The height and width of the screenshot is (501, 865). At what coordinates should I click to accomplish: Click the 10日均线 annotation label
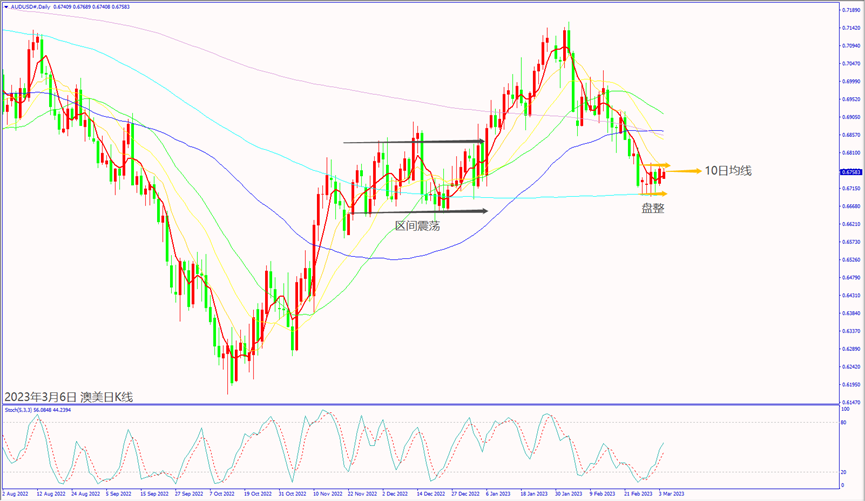point(727,171)
